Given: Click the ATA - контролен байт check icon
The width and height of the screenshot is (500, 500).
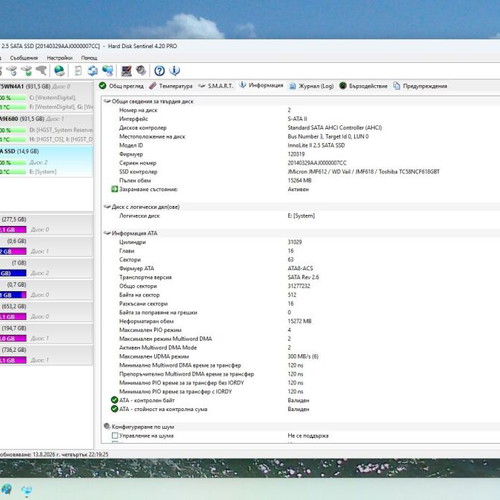Looking at the screenshot, I should [114, 400].
